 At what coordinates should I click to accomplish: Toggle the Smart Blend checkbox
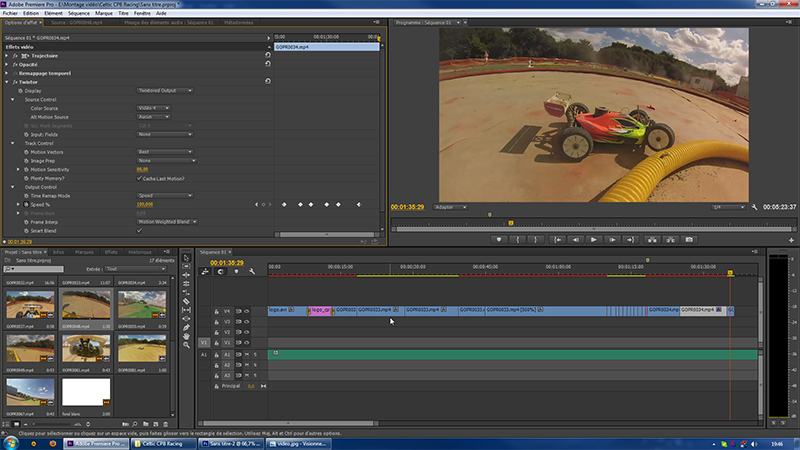point(139,230)
